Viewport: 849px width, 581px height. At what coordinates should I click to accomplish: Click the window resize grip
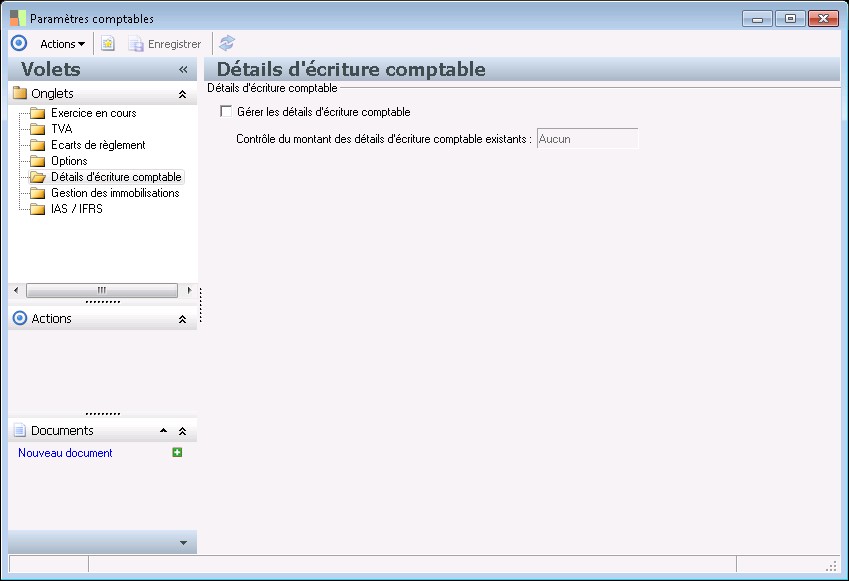click(832, 566)
